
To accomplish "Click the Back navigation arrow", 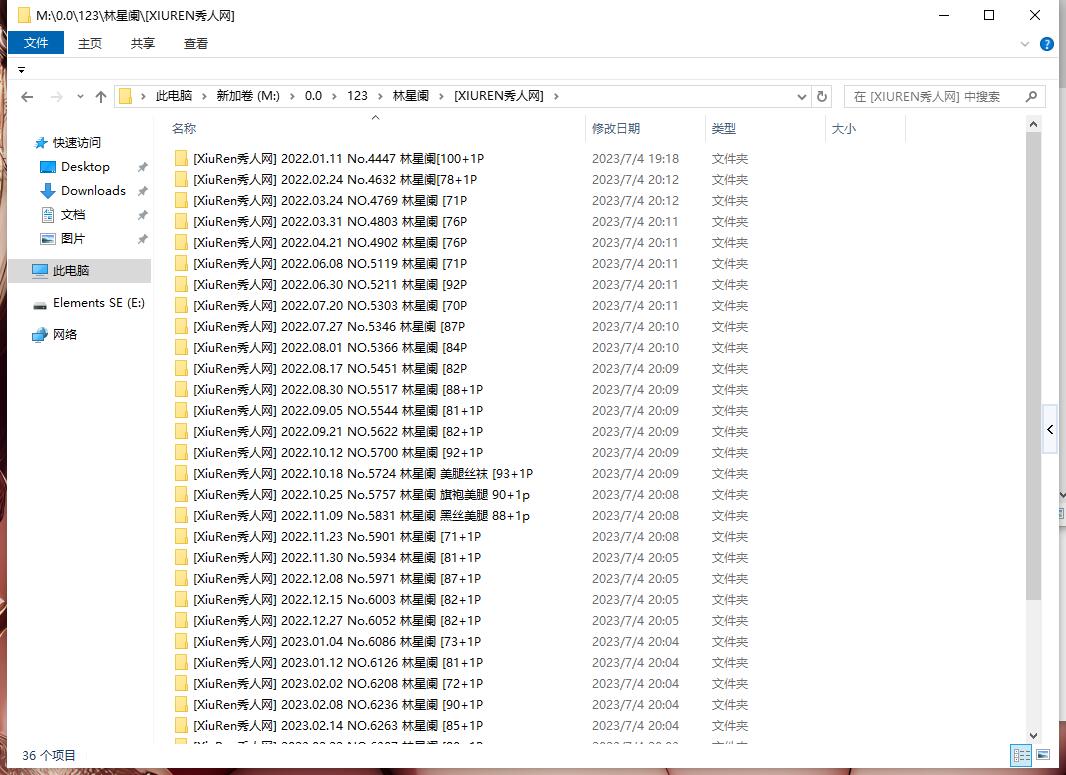I will [27, 97].
